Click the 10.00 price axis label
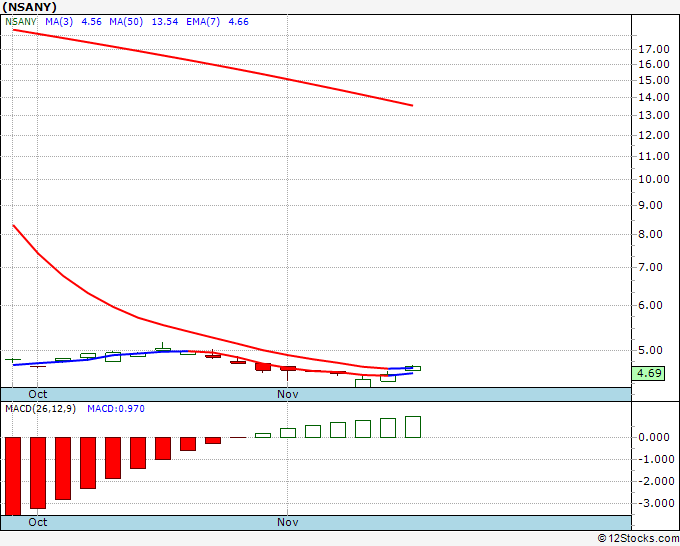 (x=654, y=179)
